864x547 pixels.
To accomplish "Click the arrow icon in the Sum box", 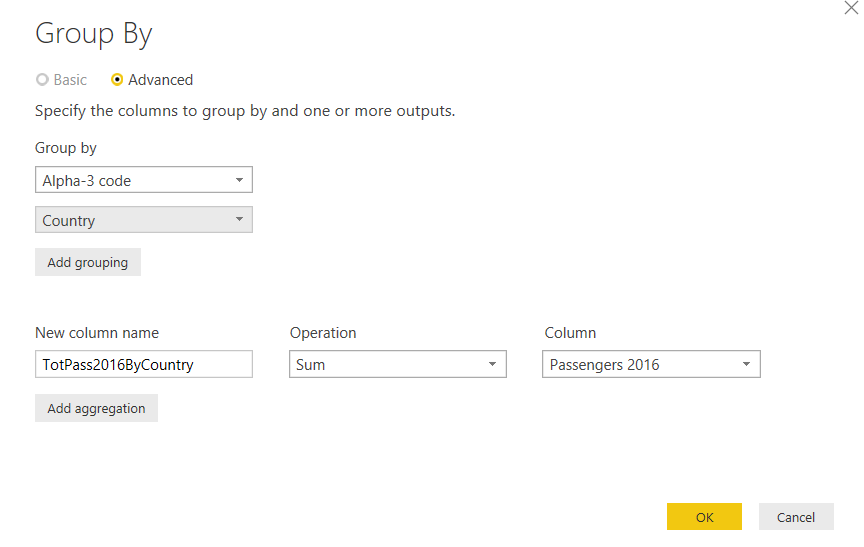I will (x=492, y=365).
